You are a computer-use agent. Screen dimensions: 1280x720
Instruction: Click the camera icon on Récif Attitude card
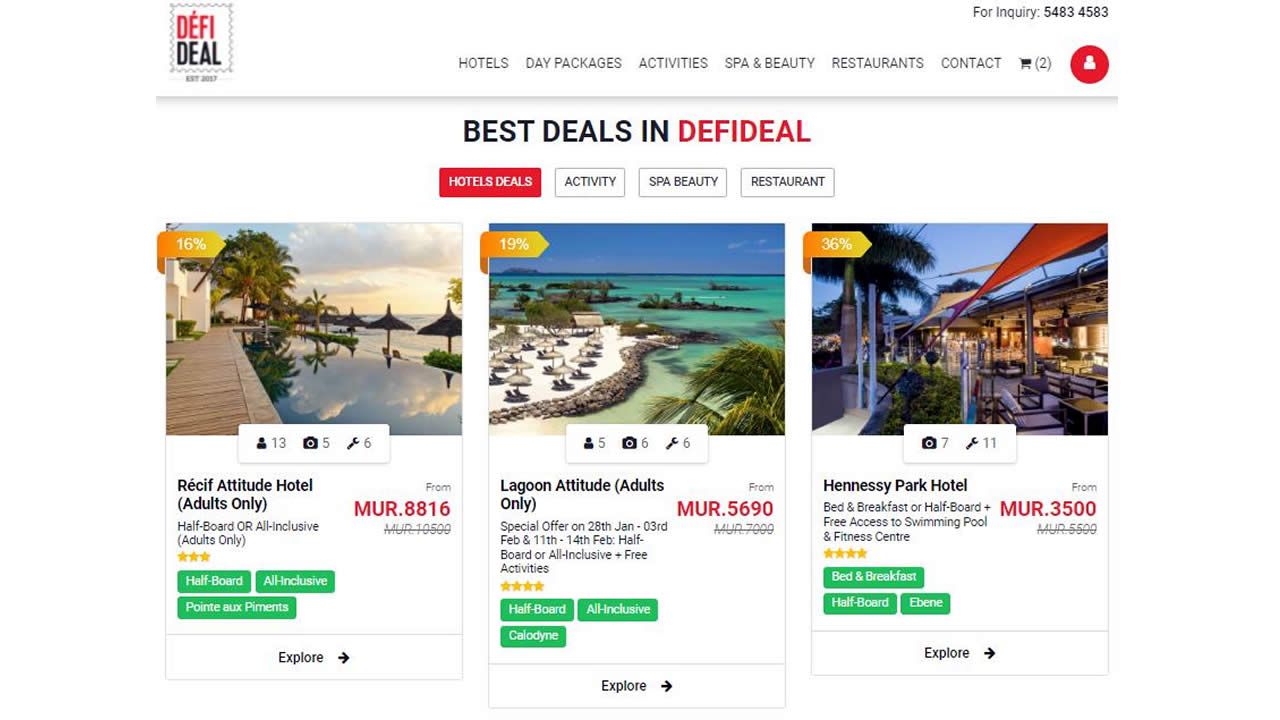[x=310, y=443]
